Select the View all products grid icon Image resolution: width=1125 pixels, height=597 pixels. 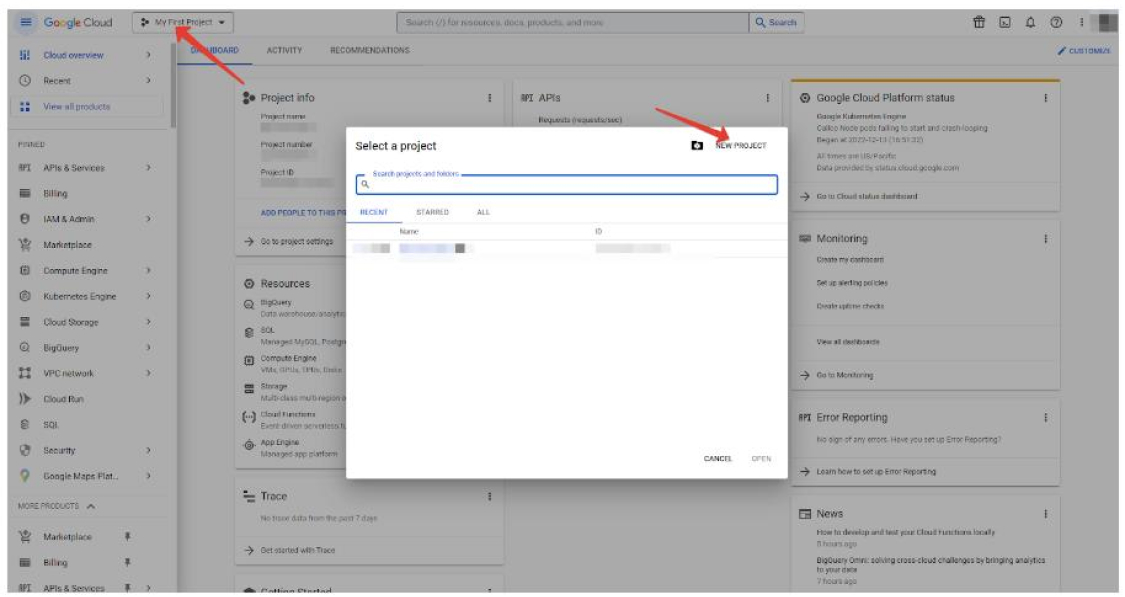[x=25, y=106]
